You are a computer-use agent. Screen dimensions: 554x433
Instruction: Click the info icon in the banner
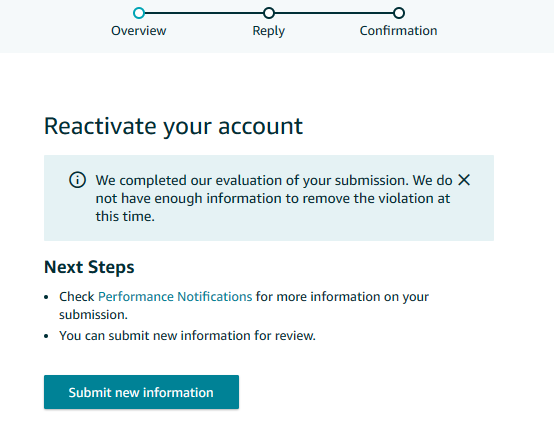pos(77,180)
